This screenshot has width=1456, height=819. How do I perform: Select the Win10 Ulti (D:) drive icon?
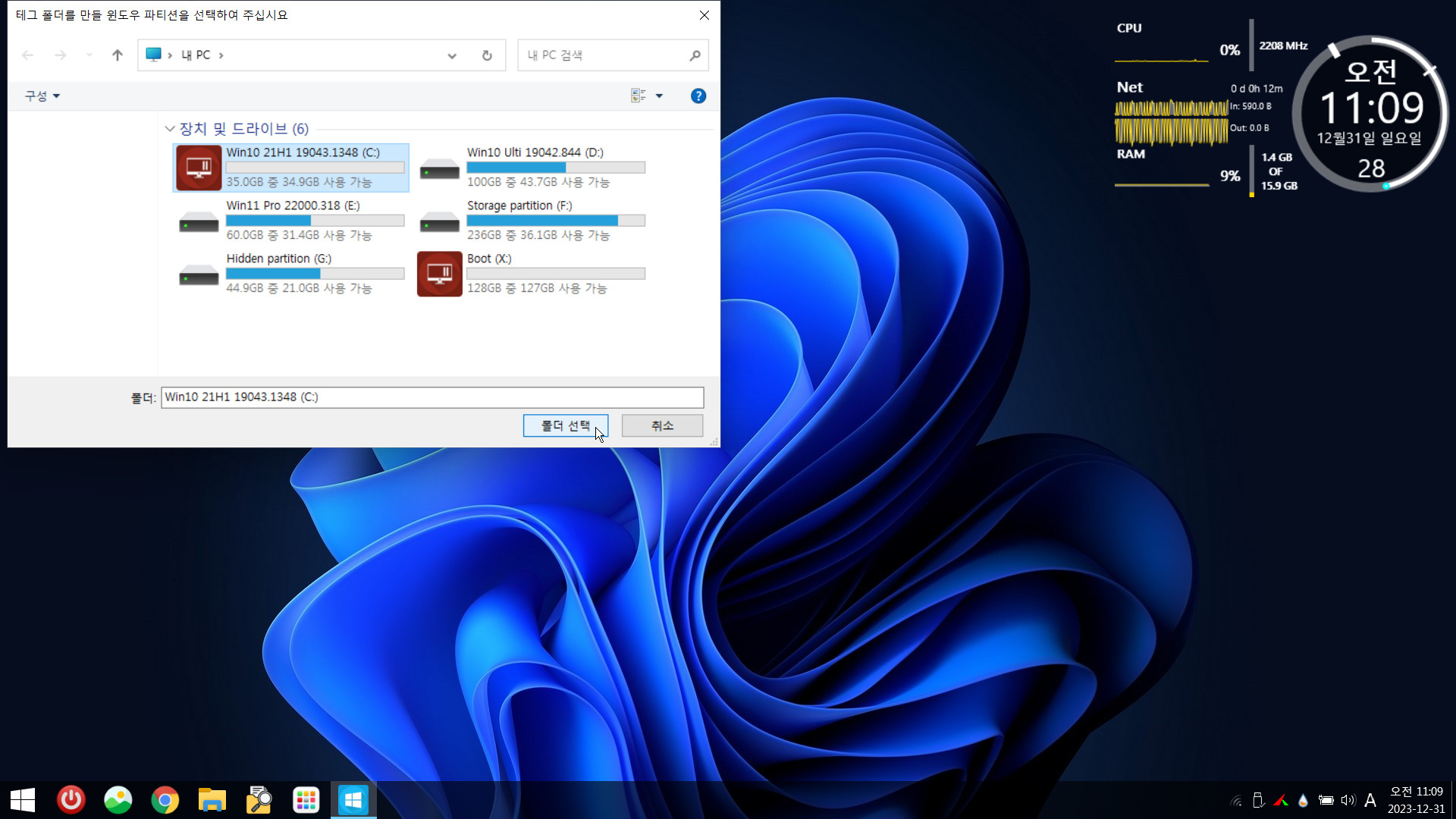439,168
